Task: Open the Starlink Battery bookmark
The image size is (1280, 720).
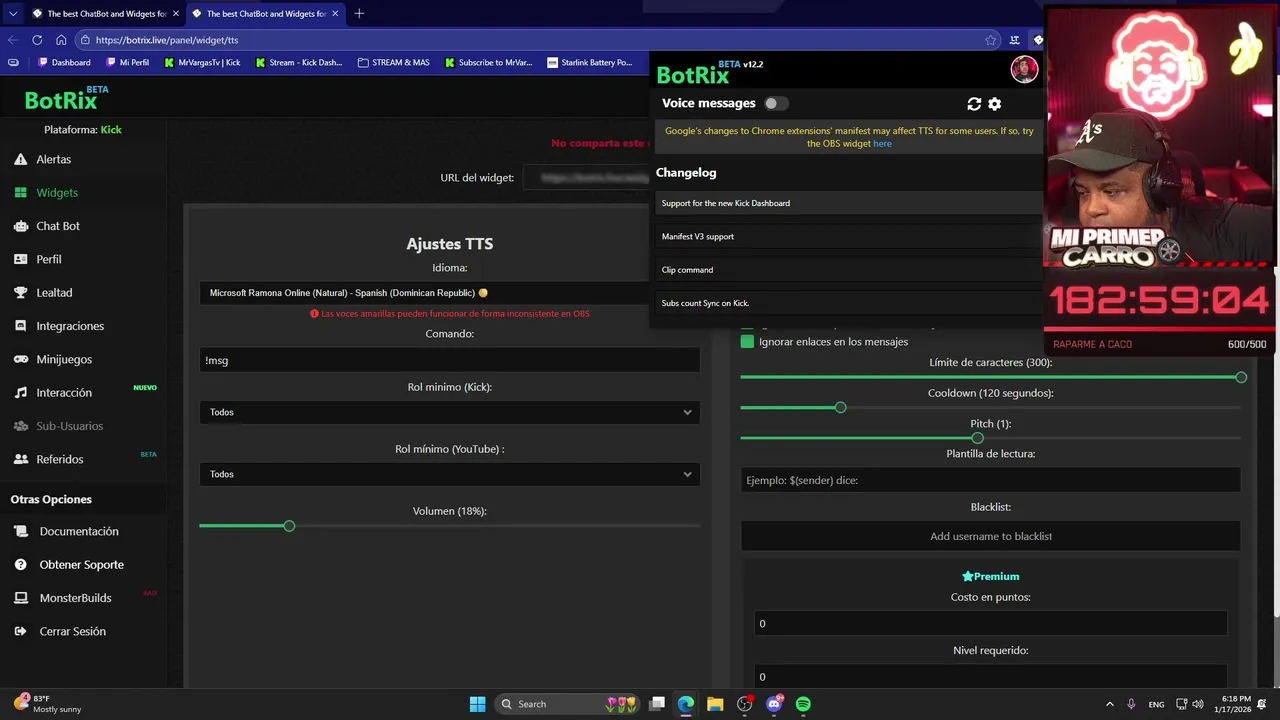Action: [589, 62]
